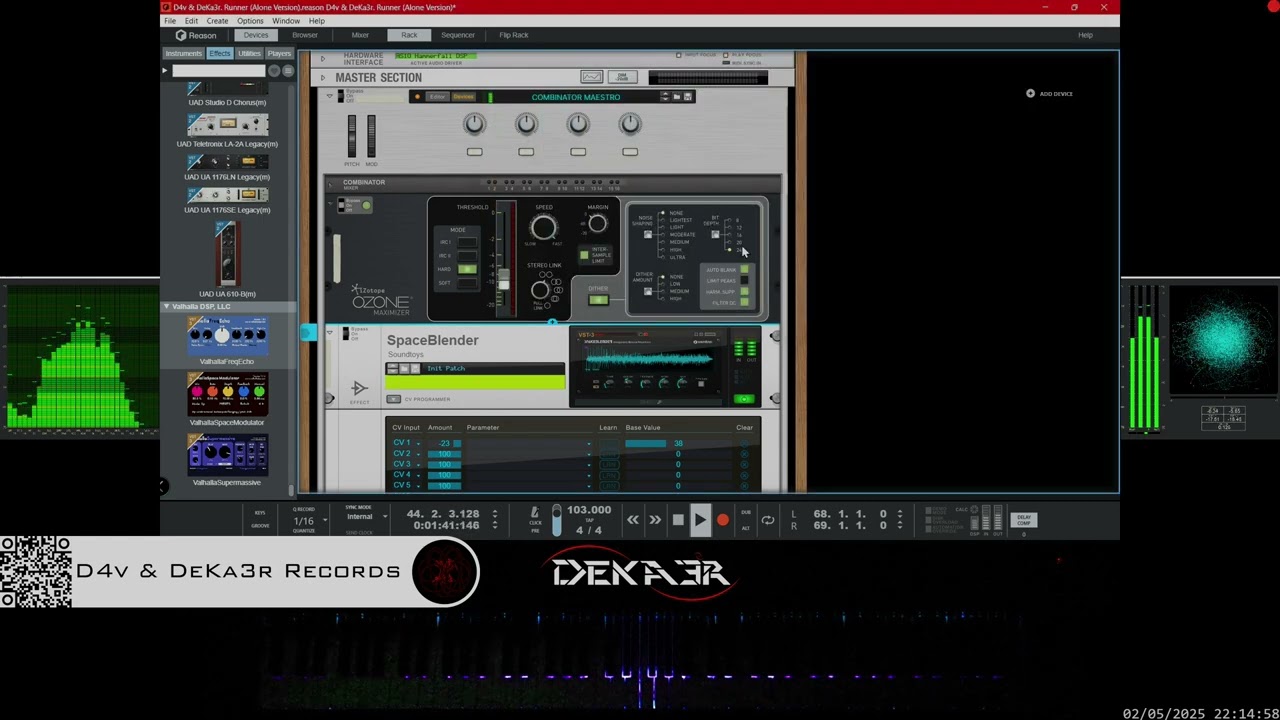Save the Combinator patch with disk icon
The image size is (1280, 720).
[x=688, y=97]
